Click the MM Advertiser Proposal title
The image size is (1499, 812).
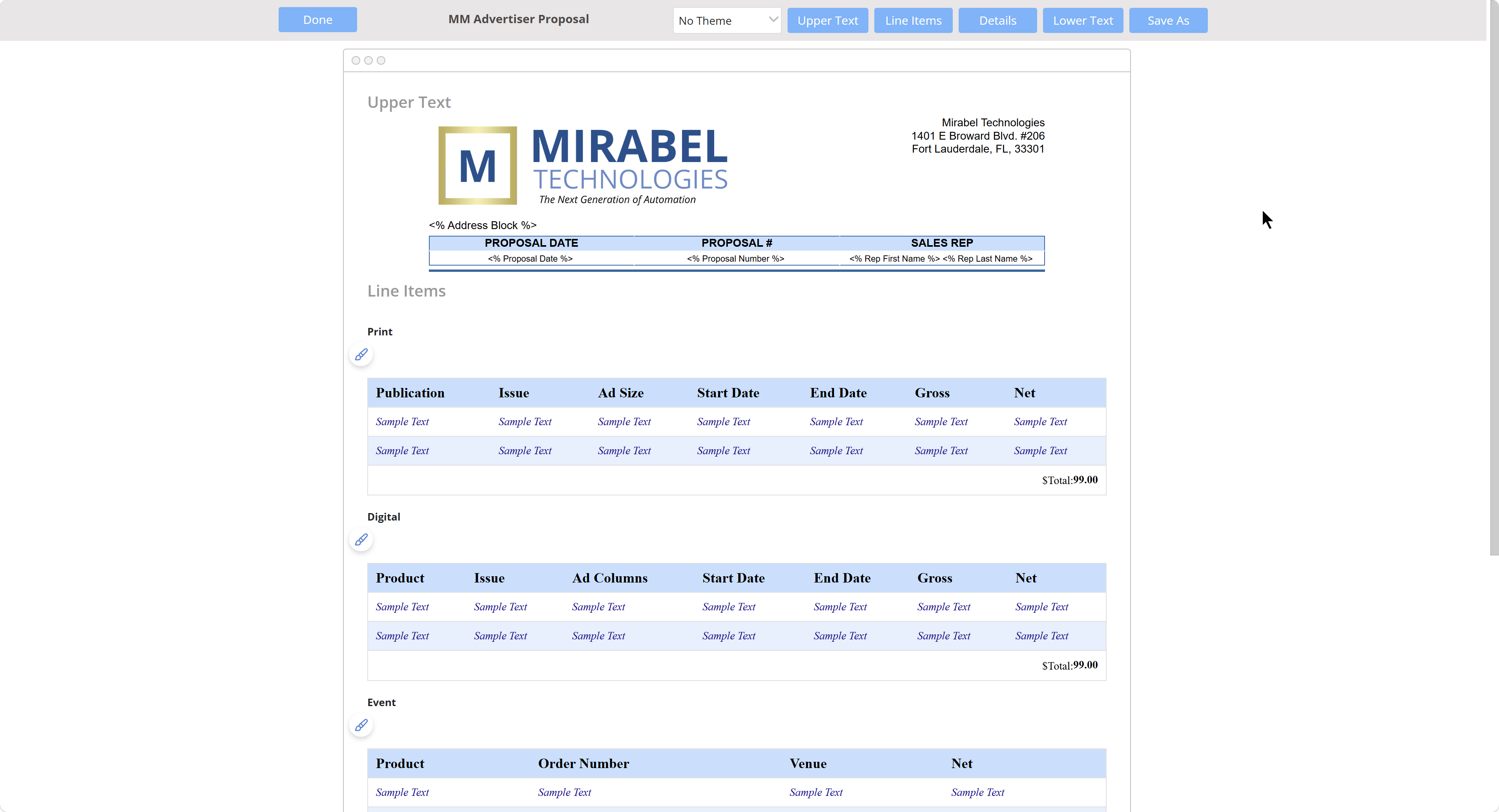[518, 19]
